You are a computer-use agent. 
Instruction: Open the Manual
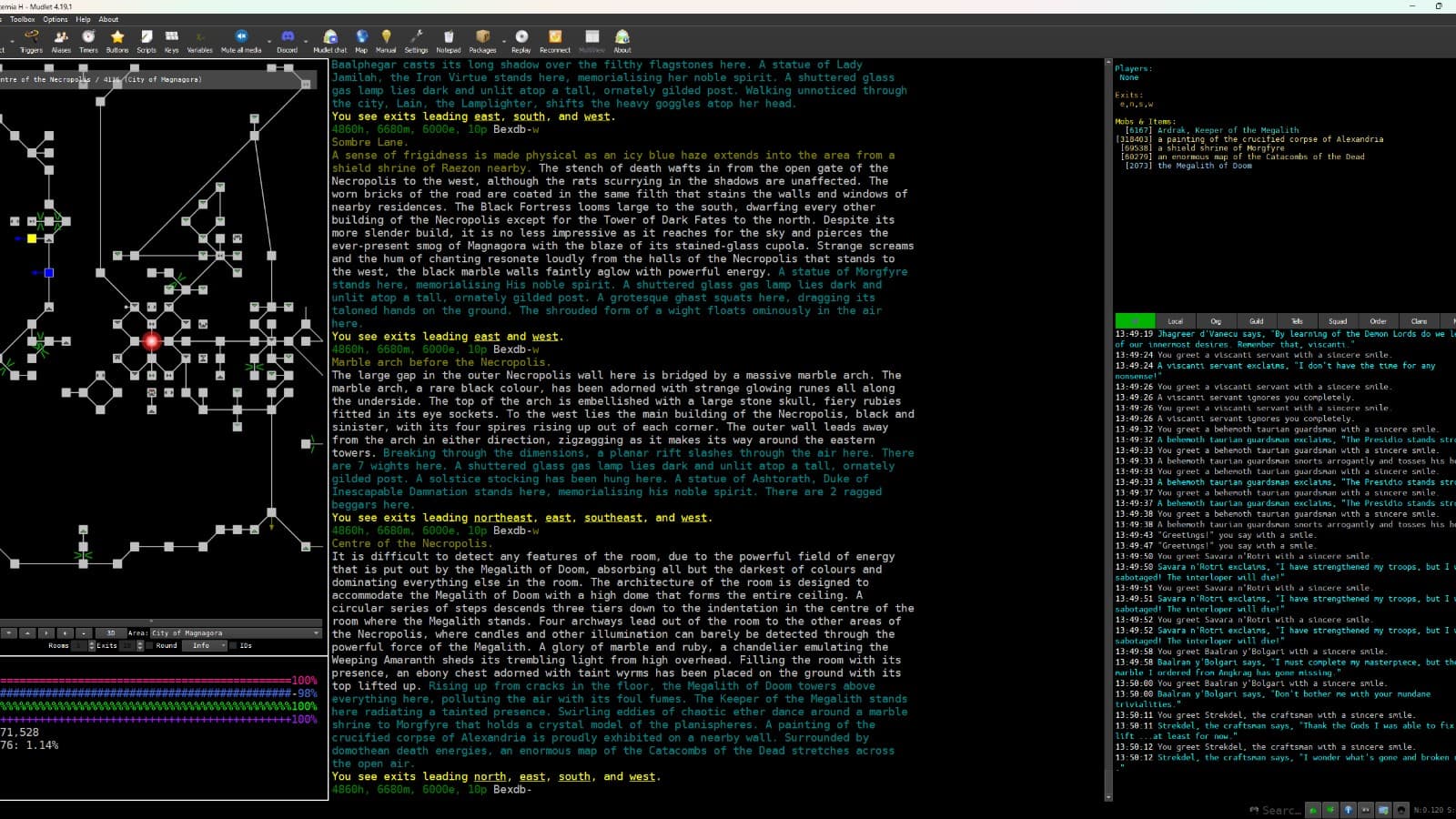(x=386, y=41)
